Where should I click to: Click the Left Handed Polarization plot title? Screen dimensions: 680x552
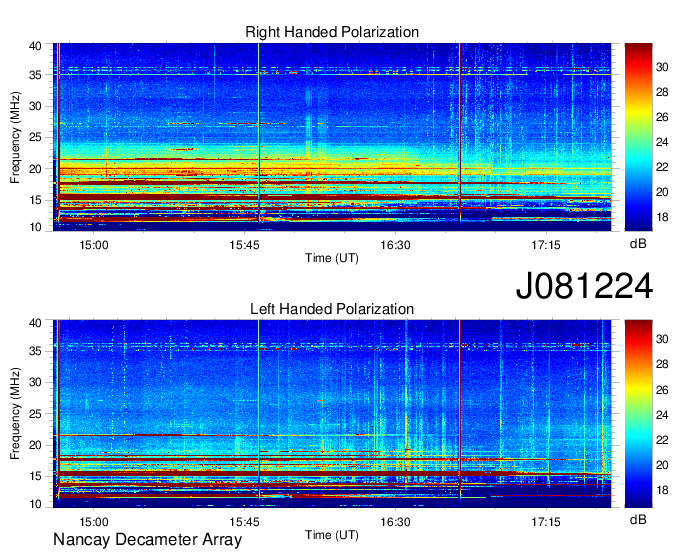[x=332, y=309]
